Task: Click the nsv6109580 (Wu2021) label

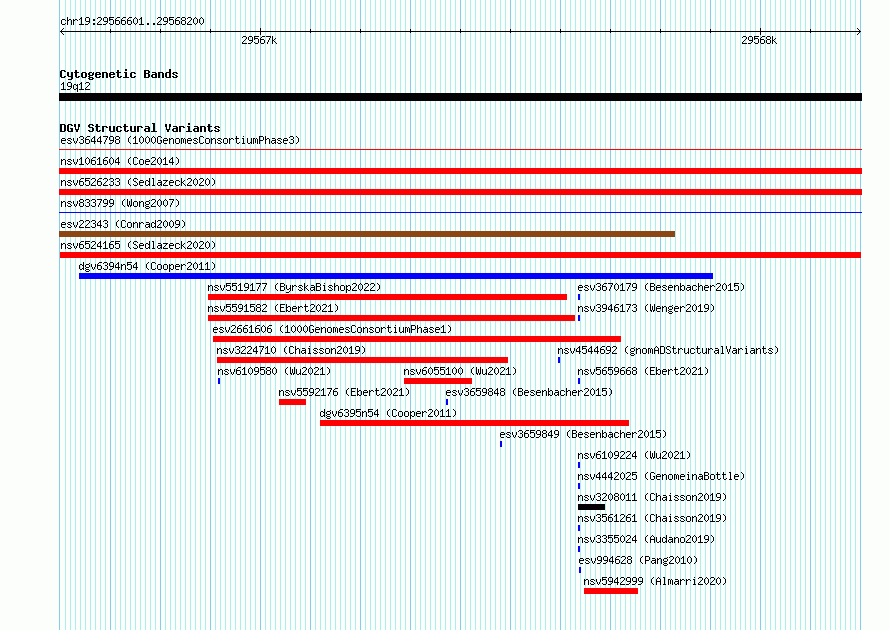Action: pyautogui.click(x=274, y=371)
